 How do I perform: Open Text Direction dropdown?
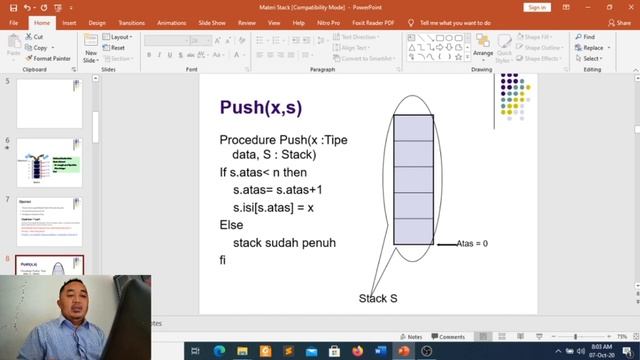tap(356, 37)
